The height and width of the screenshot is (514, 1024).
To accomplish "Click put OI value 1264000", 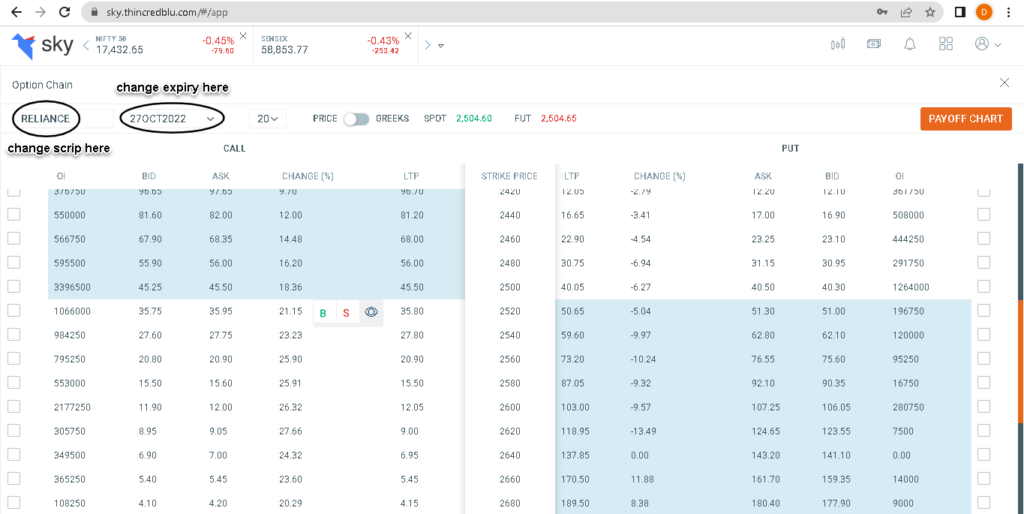I will pos(910,287).
